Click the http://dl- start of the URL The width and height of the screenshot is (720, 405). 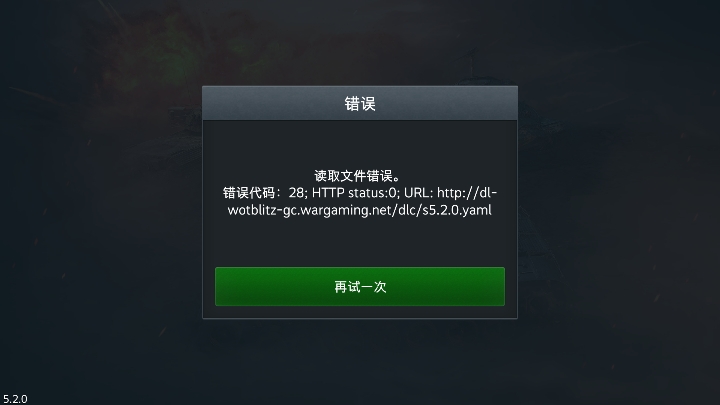[467, 193]
